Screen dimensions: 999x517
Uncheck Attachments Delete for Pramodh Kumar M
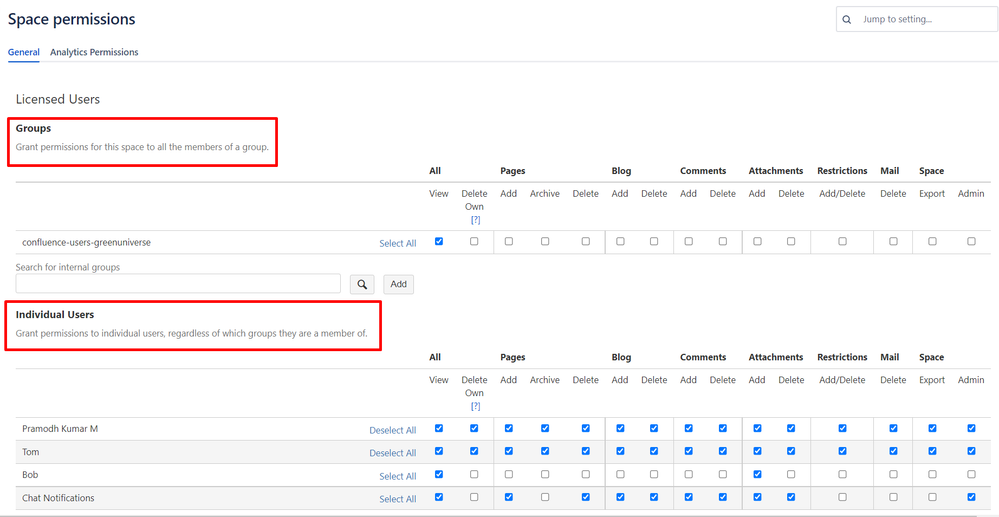click(791, 428)
